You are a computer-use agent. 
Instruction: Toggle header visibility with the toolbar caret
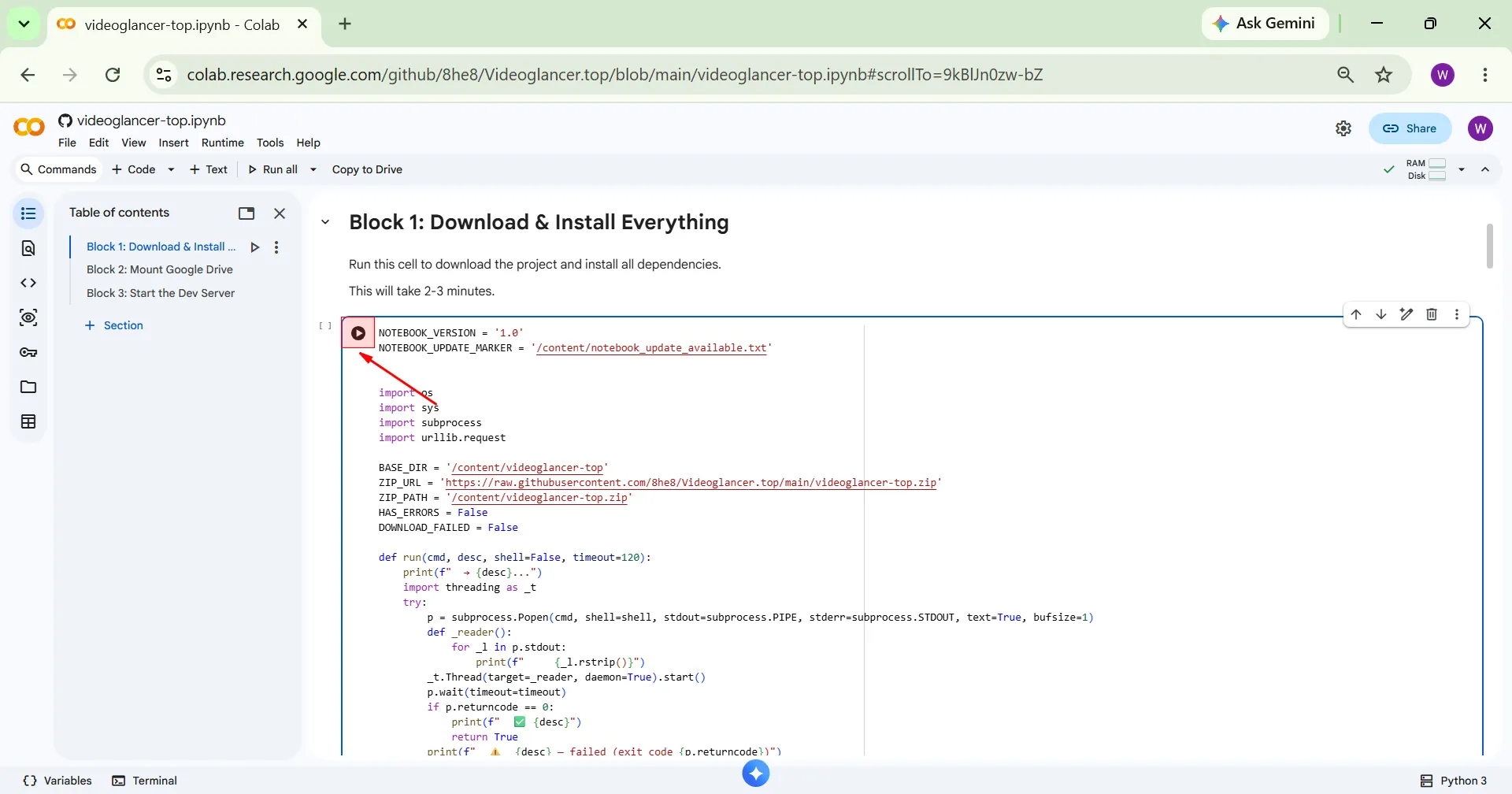click(x=1485, y=169)
